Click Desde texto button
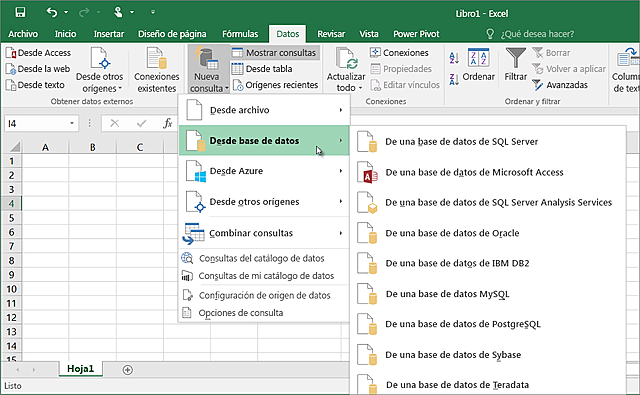640x395 pixels. tap(35, 85)
